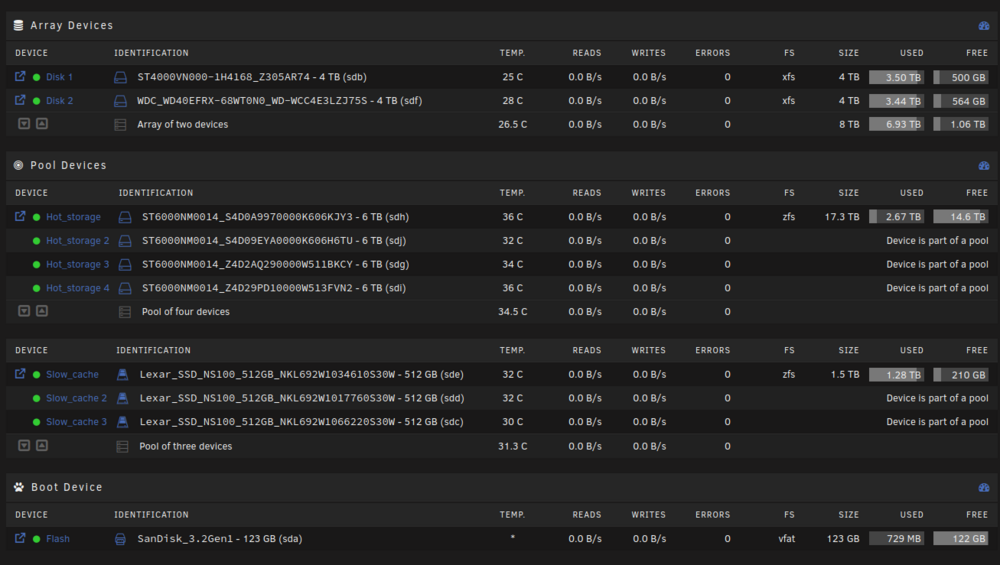Open Hot_storage external link icon

(x=20, y=216)
